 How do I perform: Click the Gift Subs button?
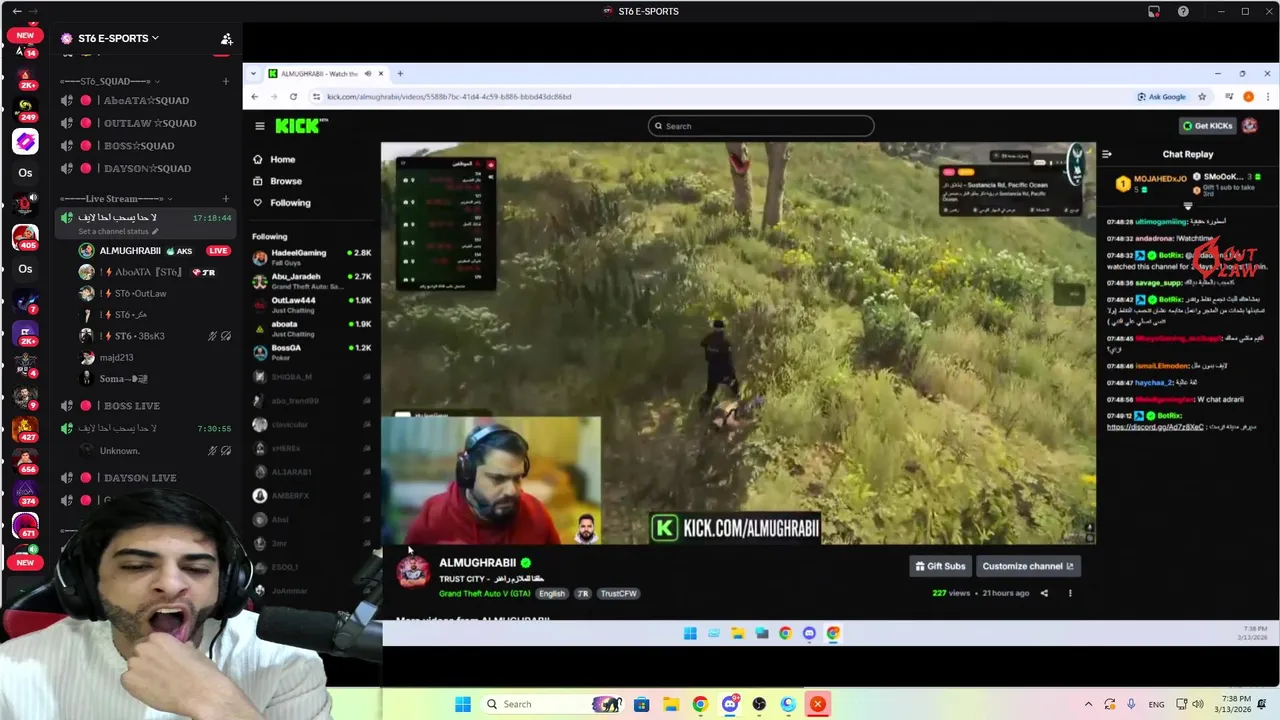point(940,566)
